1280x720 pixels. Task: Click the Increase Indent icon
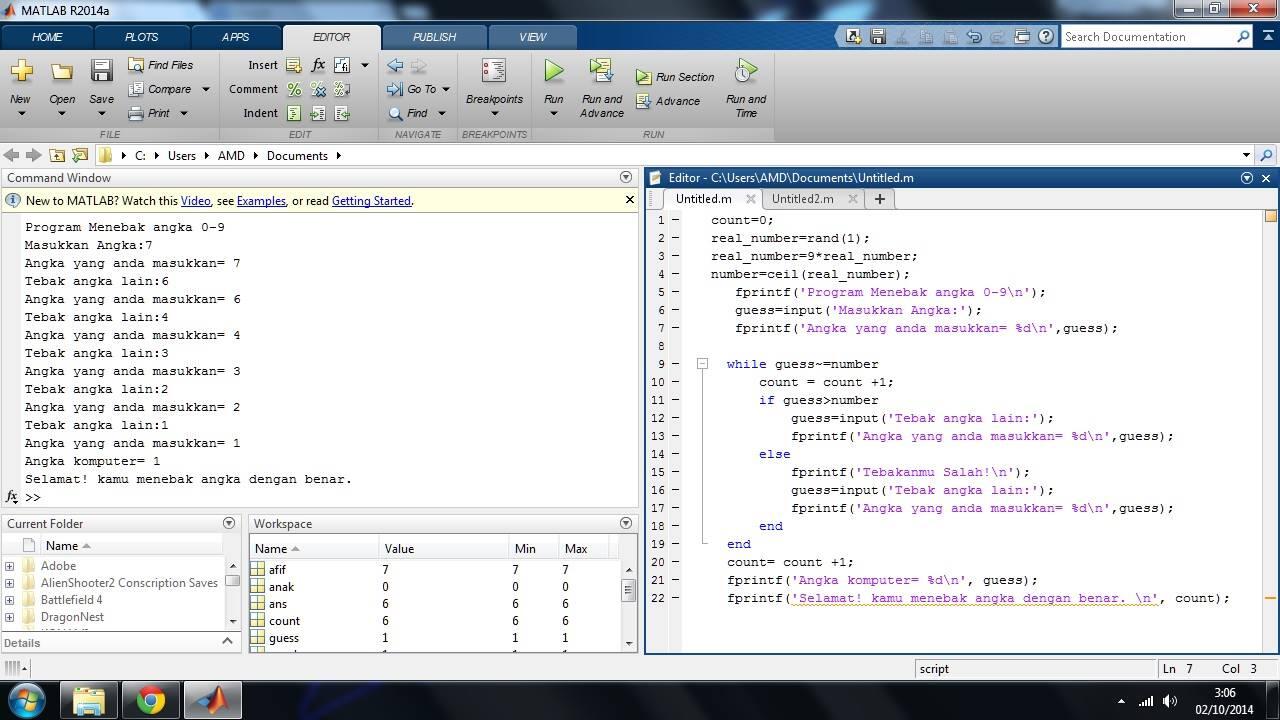coord(318,113)
